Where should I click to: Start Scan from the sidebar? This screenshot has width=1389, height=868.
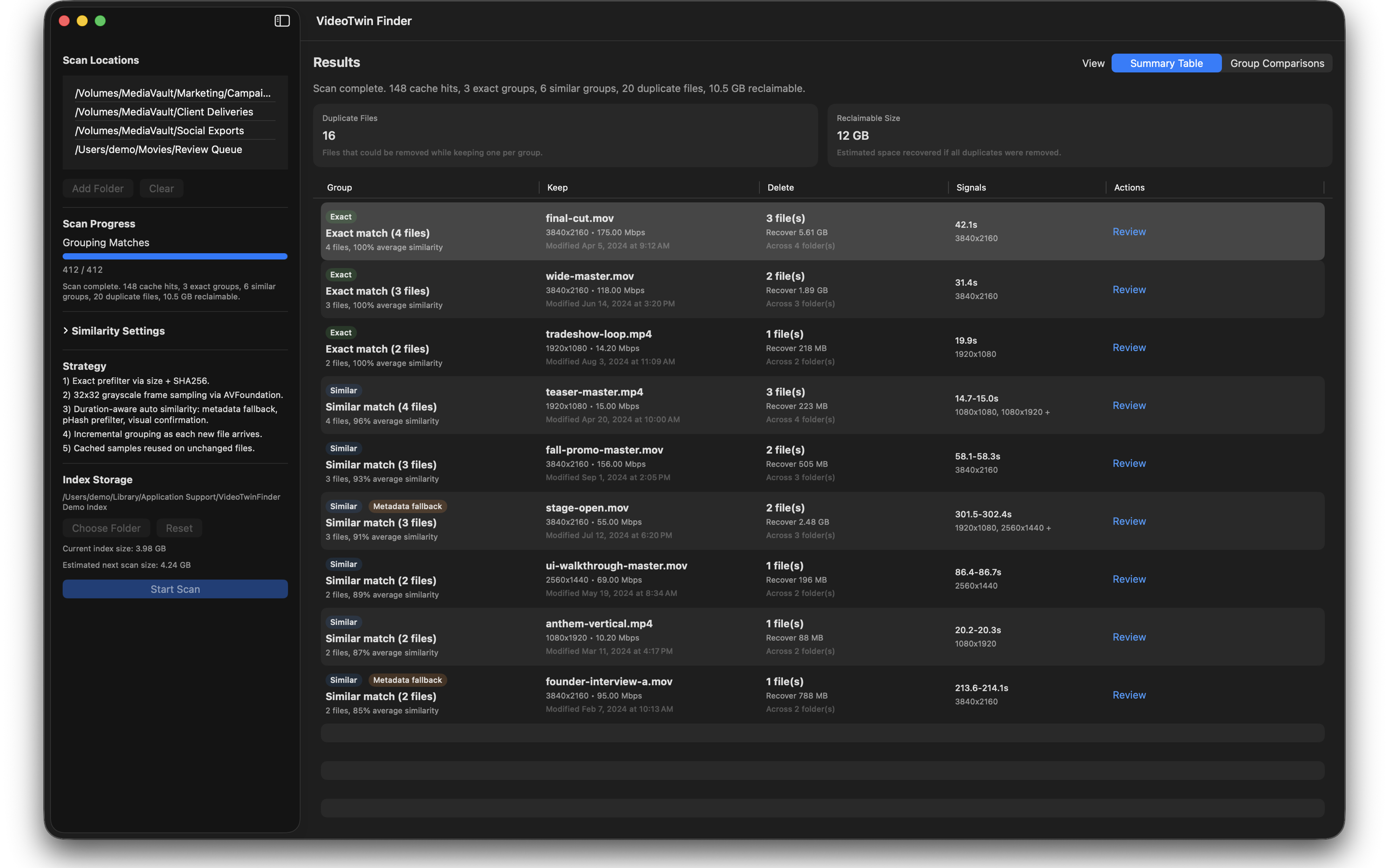(x=175, y=588)
